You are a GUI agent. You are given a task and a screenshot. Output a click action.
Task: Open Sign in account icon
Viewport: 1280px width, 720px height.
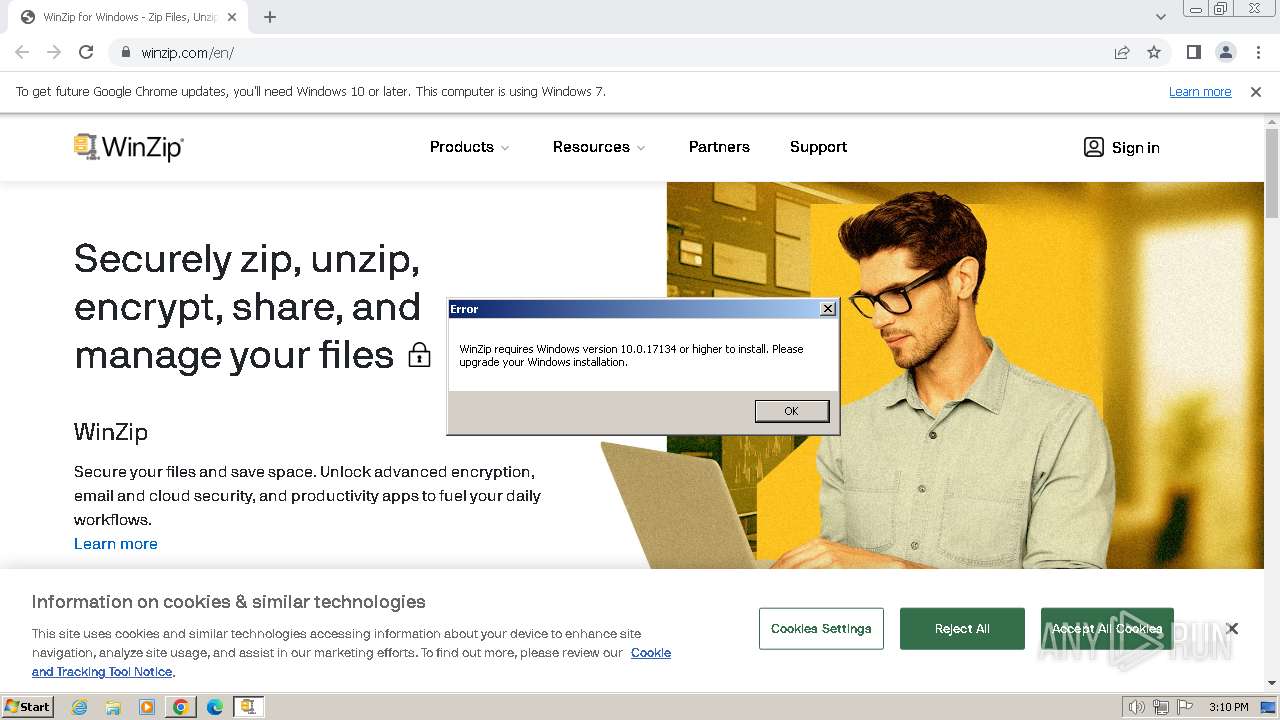coord(1093,147)
